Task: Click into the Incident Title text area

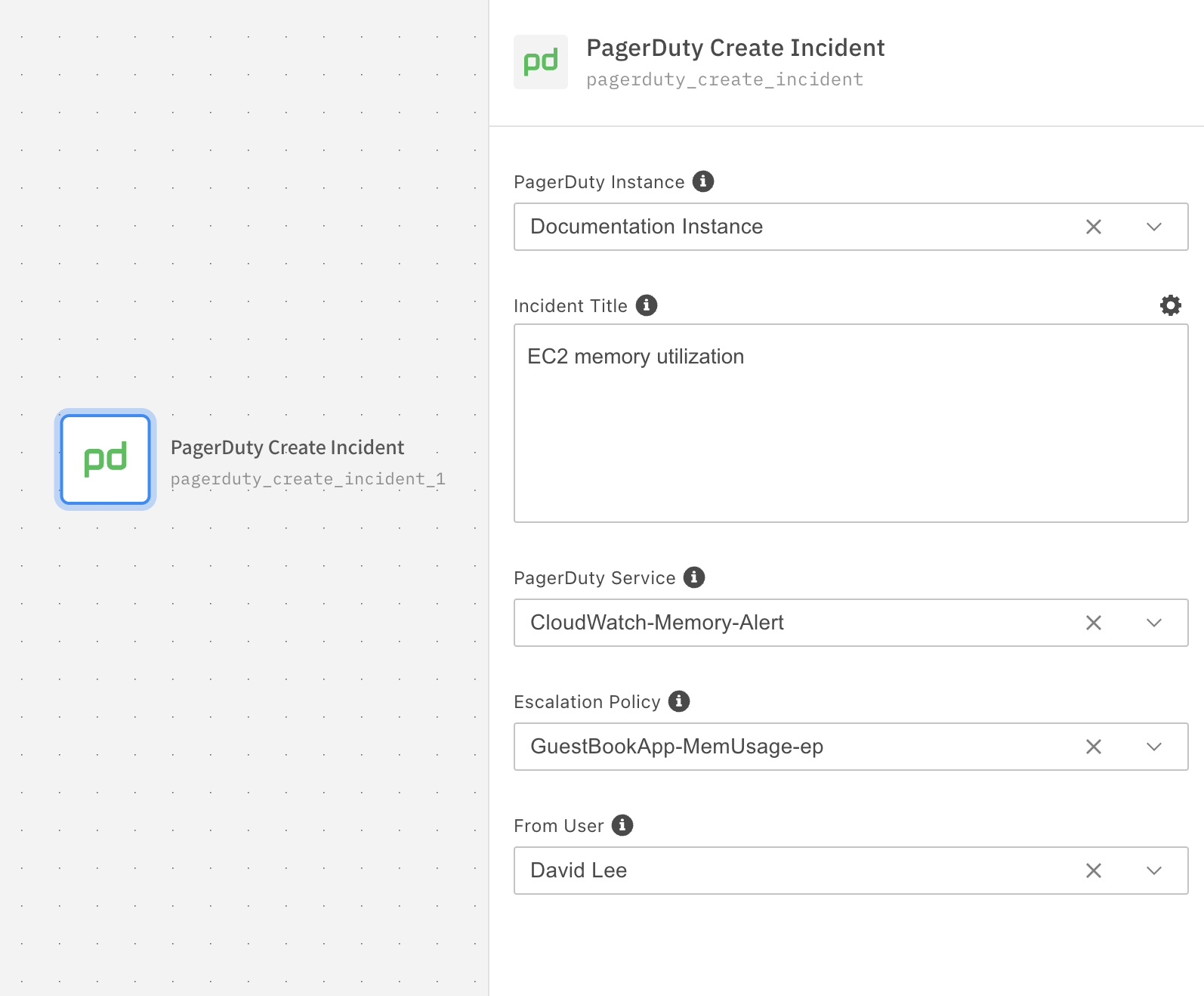Action: coord(851,438)
